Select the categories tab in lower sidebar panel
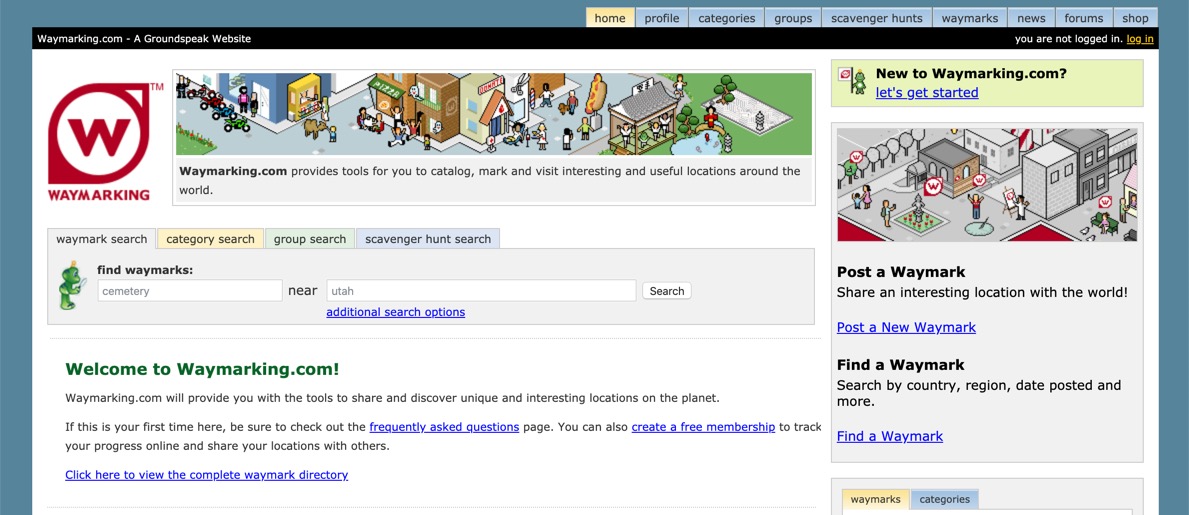Viewport: 1189px width, 515px height. (944, 499)
